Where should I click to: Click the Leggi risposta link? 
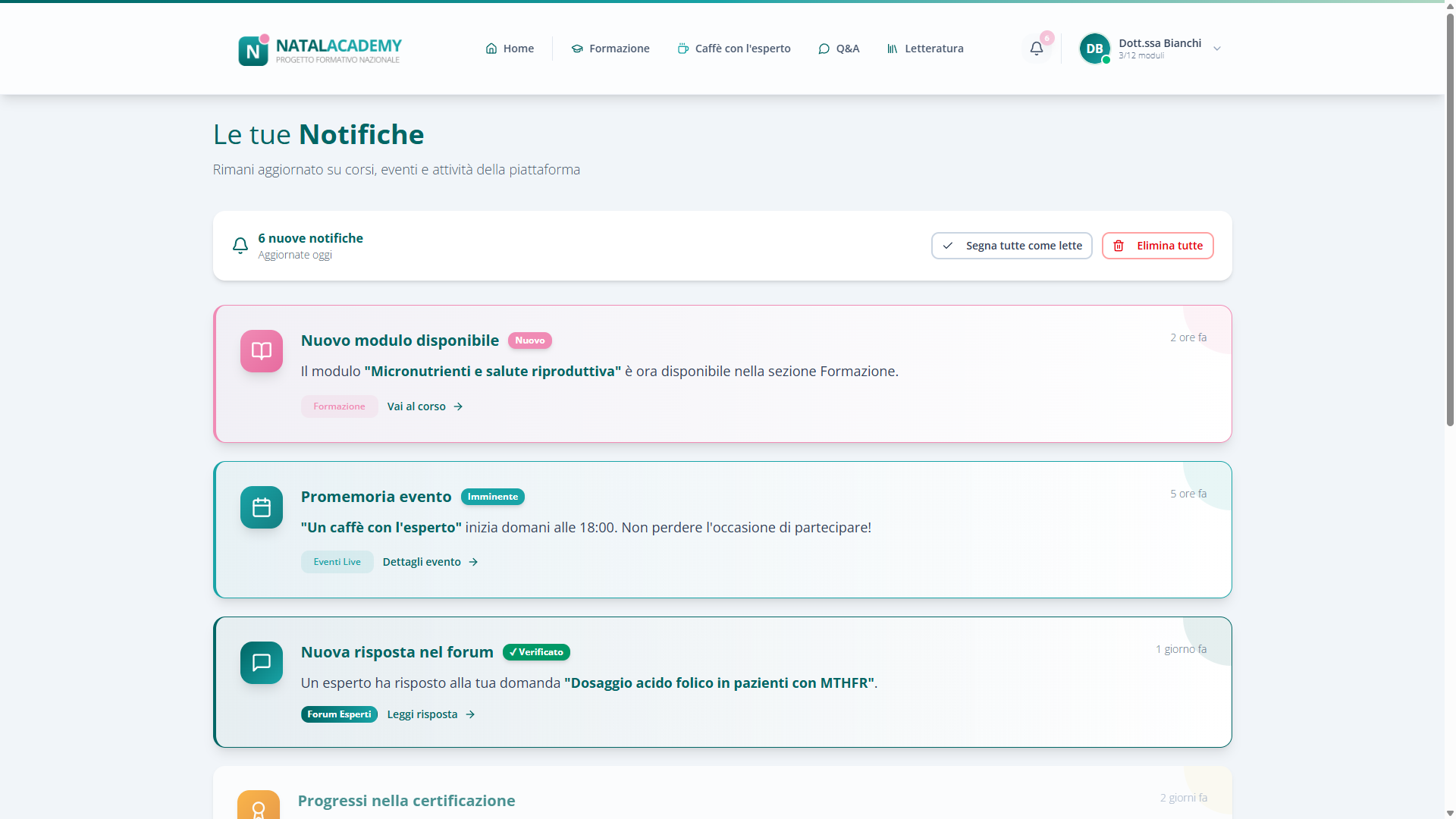click(x=431, y=714)
